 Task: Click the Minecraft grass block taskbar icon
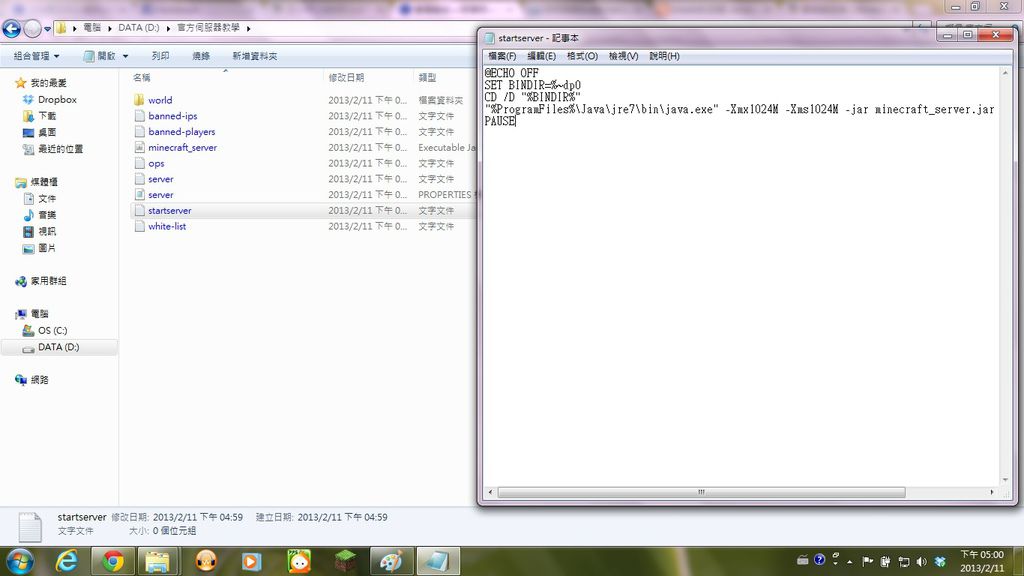345,561
